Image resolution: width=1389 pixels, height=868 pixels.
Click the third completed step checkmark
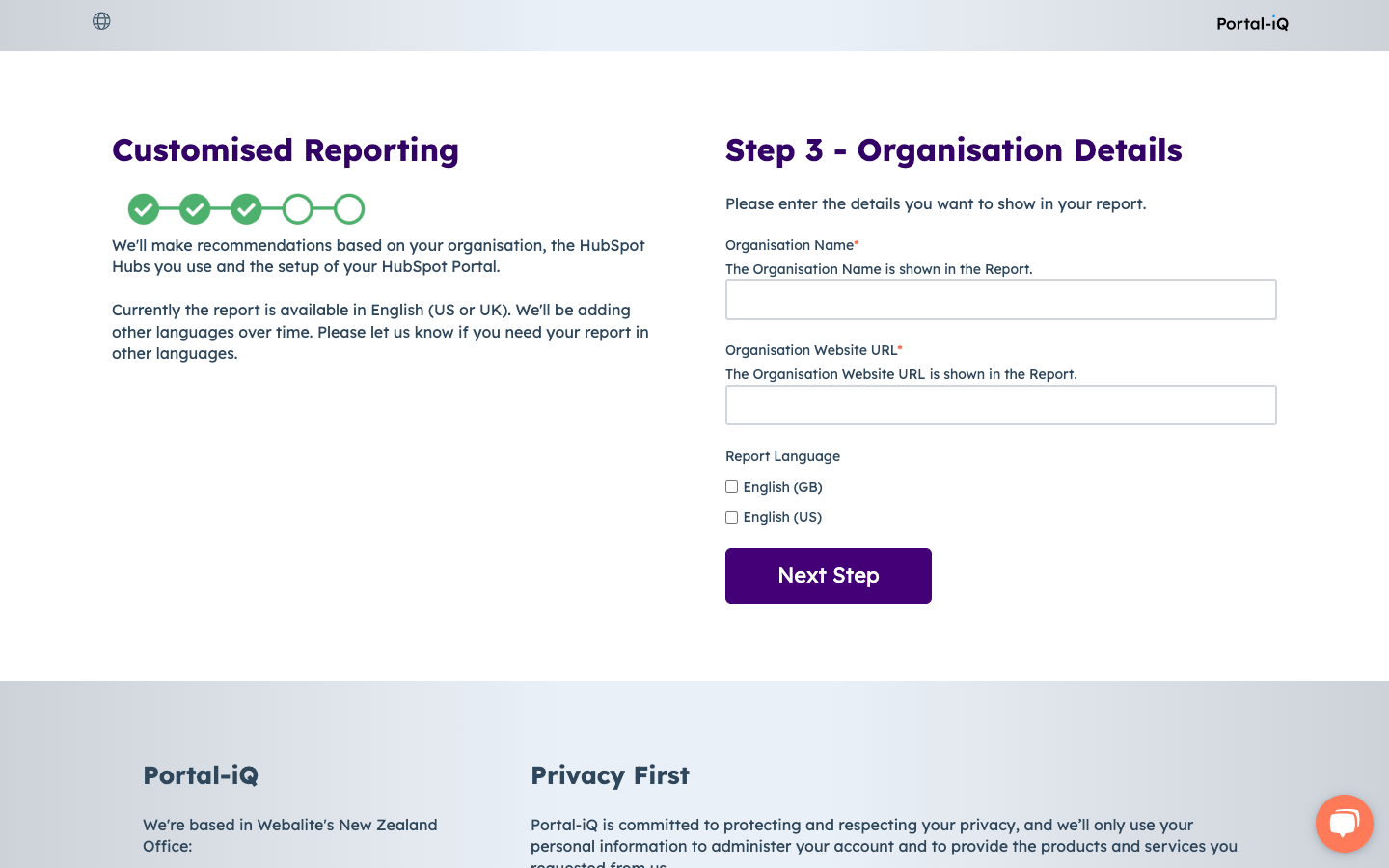click(246, 208)
